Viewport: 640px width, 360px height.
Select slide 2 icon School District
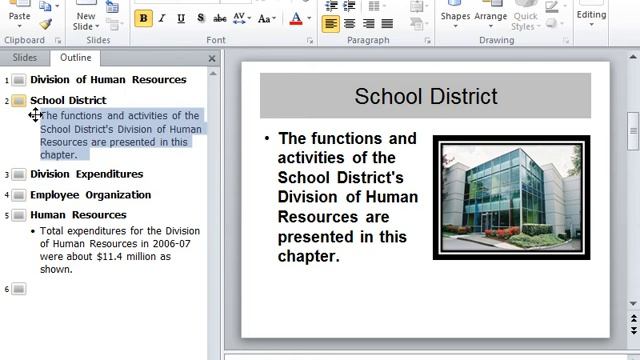coord(18,100)
